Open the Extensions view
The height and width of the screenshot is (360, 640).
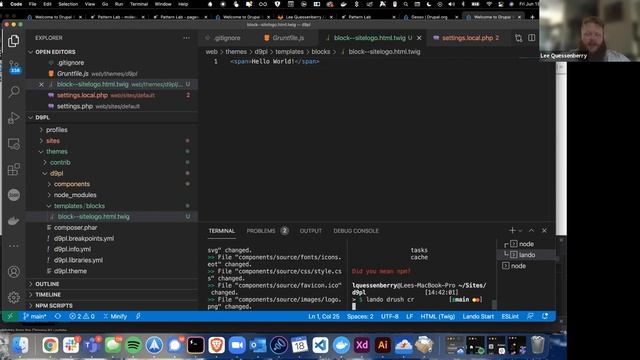click(x=13, y=169)
